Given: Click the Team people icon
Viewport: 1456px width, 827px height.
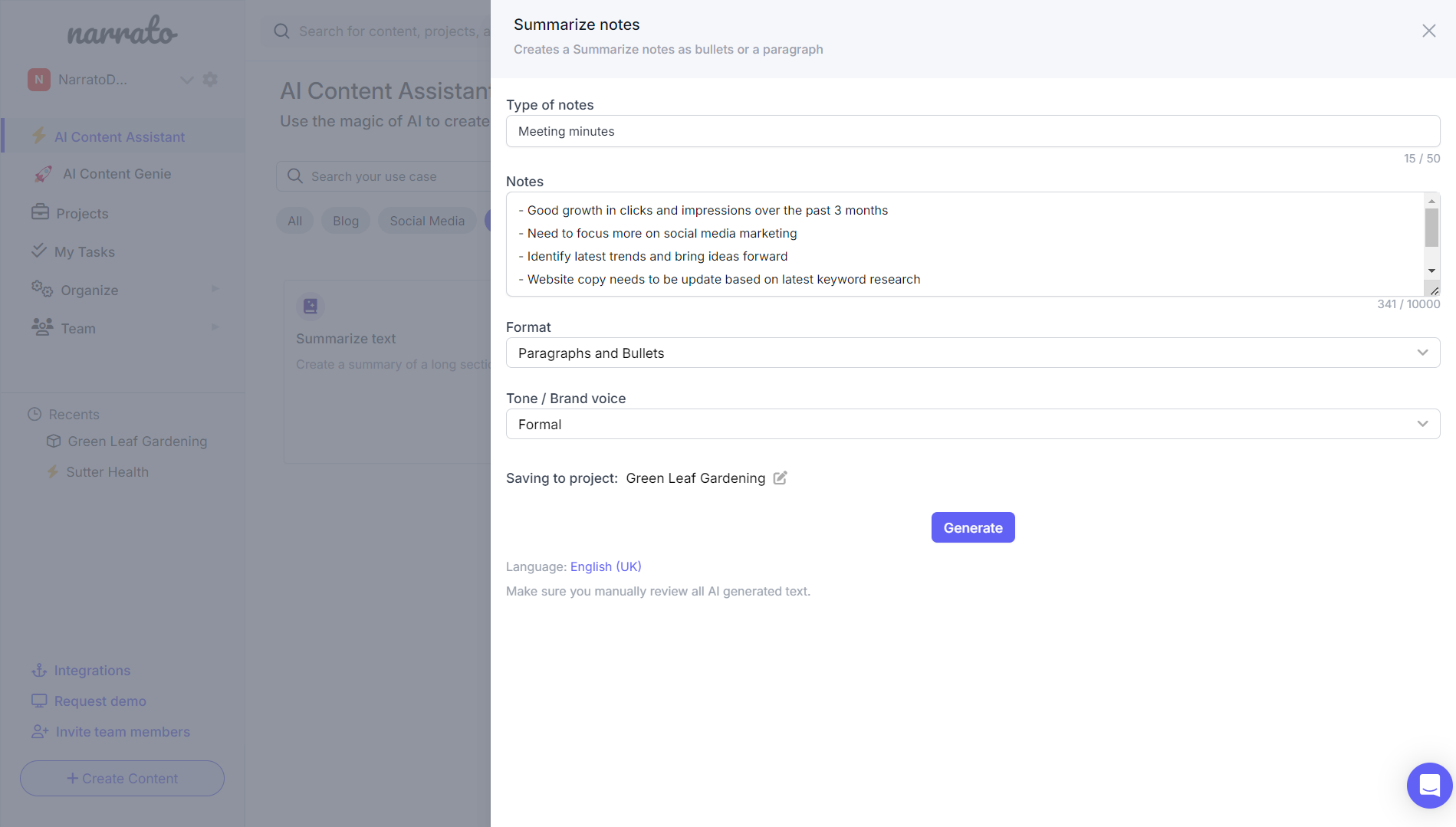Looking at the screenshot, I should [x=42, y=327].
